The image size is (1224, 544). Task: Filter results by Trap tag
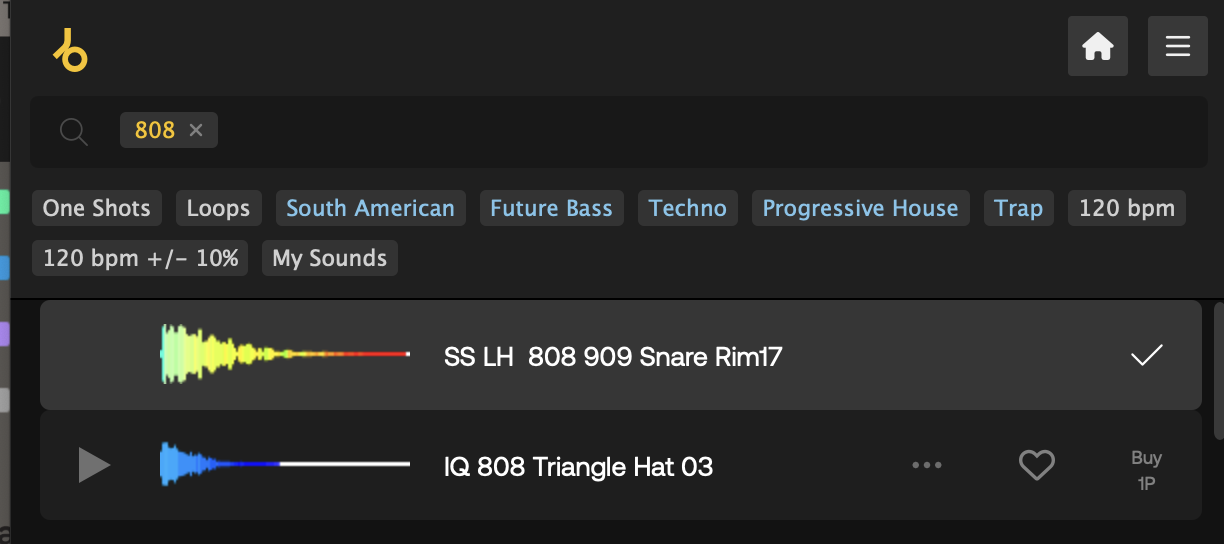point(1018,208)
